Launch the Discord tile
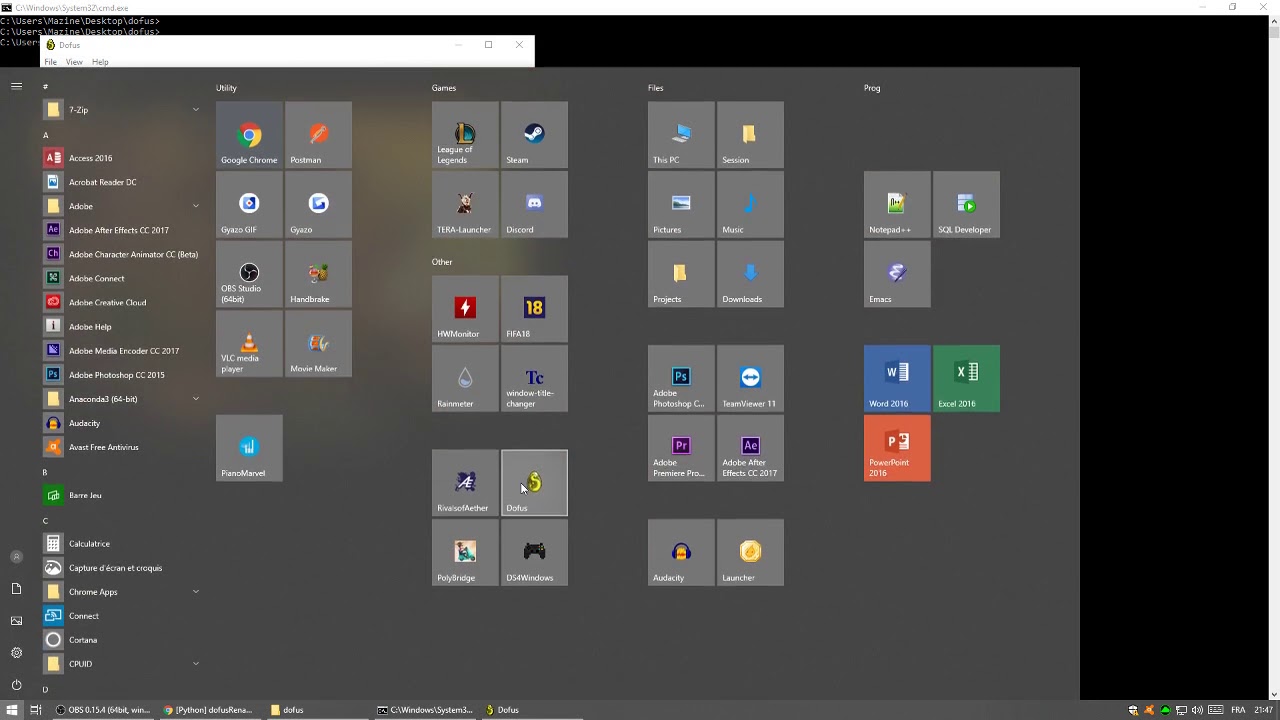This screenshot has height=720, width=1280. tap(534, 205)
